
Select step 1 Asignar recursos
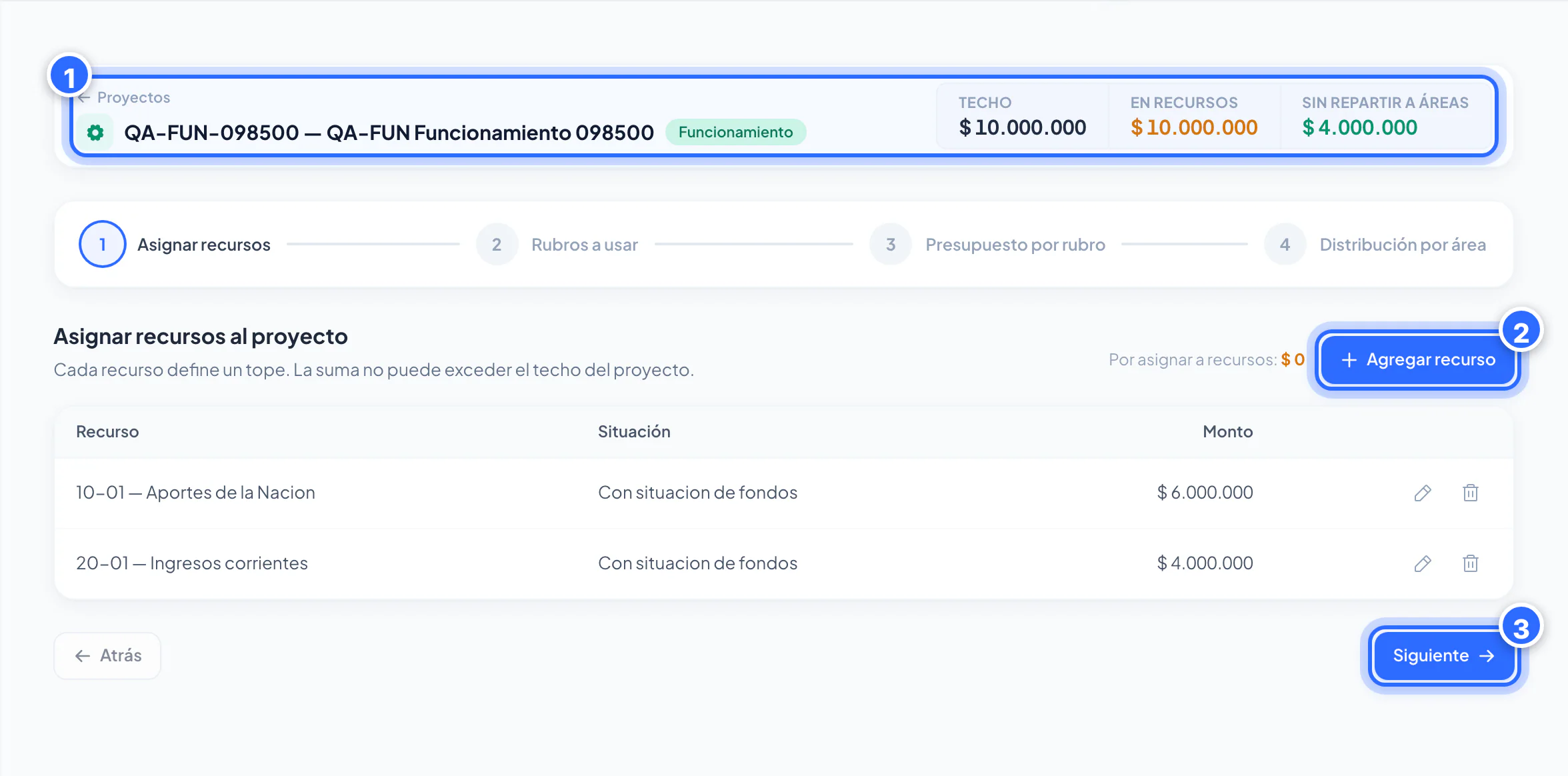[175, 245]
